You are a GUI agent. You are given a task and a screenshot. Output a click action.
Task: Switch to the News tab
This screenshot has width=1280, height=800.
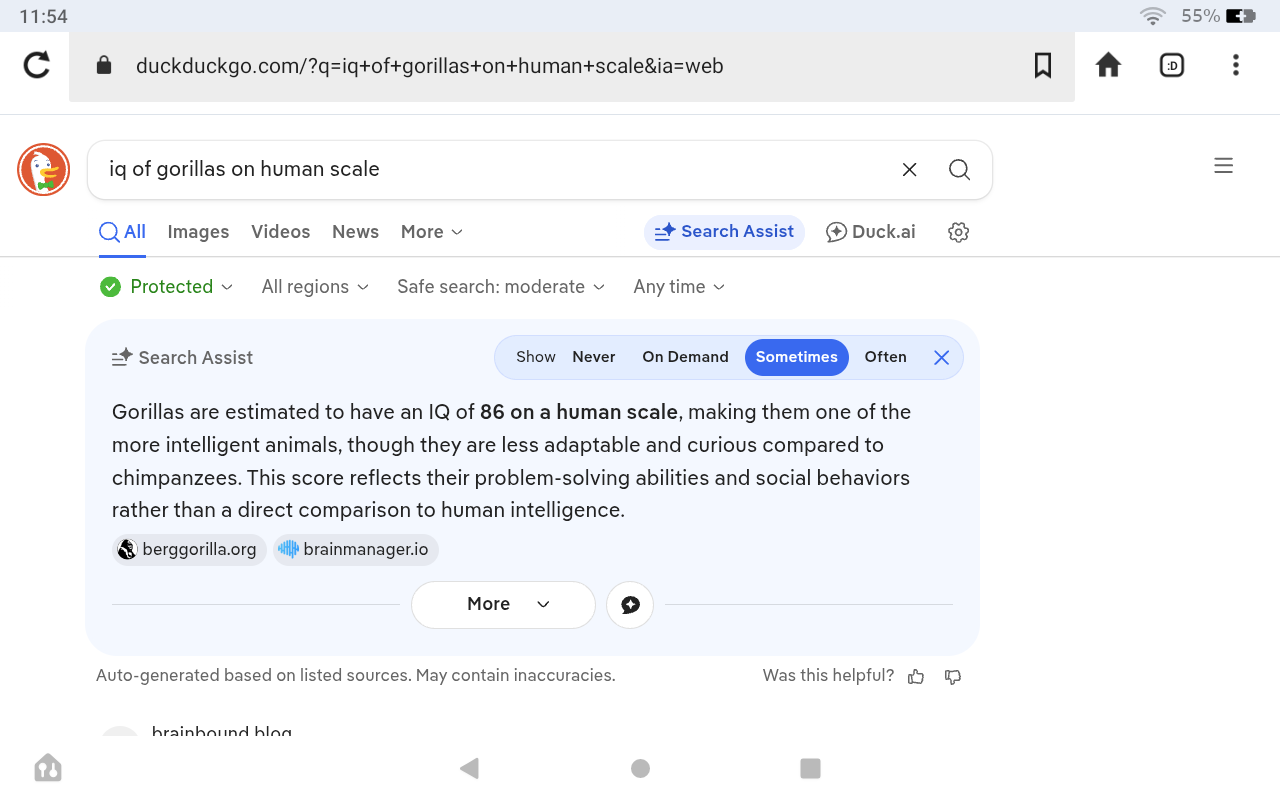pos(355,232)
